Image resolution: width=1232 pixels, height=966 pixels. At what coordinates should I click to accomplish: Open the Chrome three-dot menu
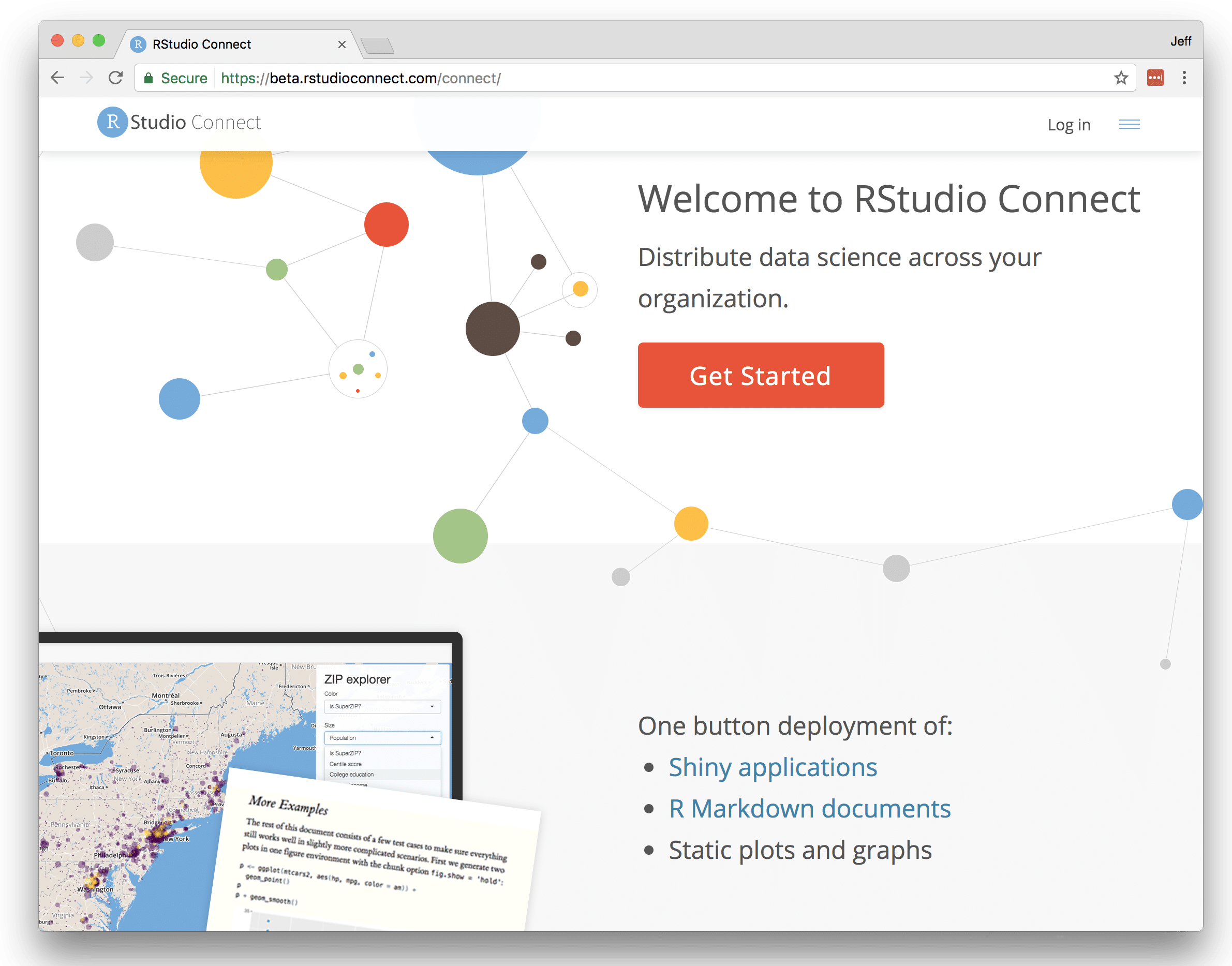1184,78
